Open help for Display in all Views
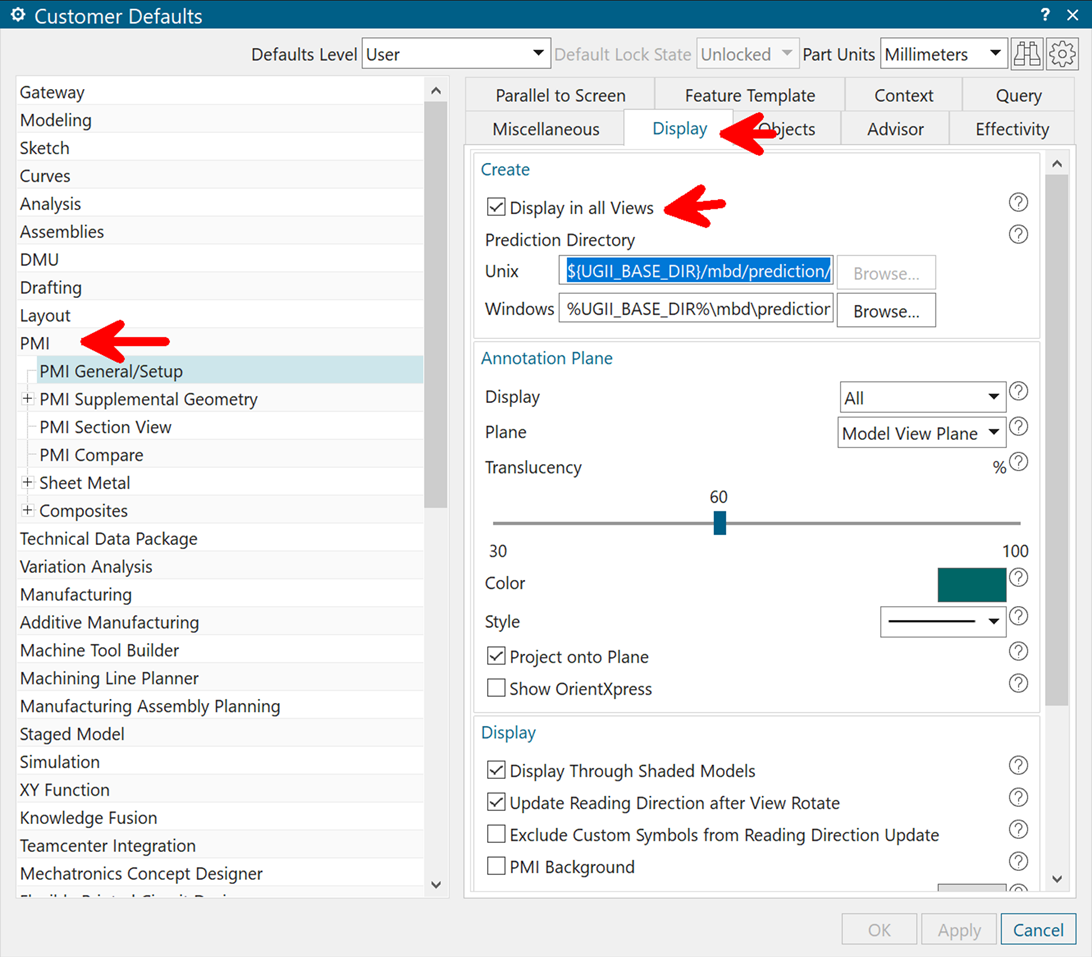Viewport: 1092px width, 957px height. pos(1018,203)
